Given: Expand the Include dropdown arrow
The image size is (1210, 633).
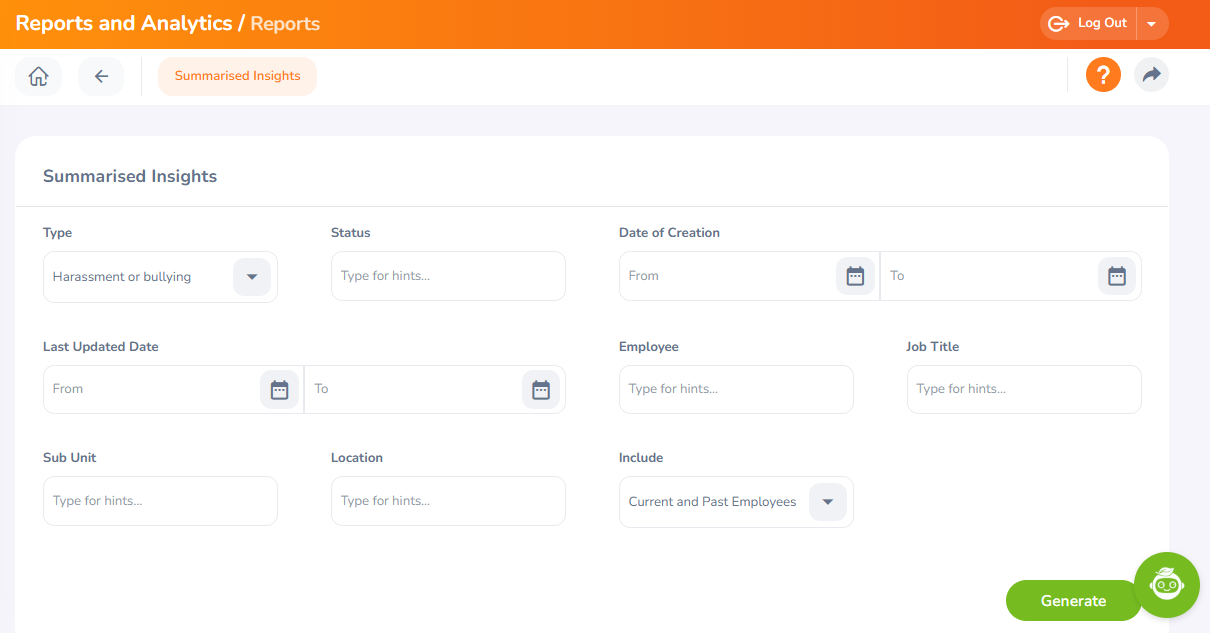Looking at the screenshot, I should coord(827,502).
